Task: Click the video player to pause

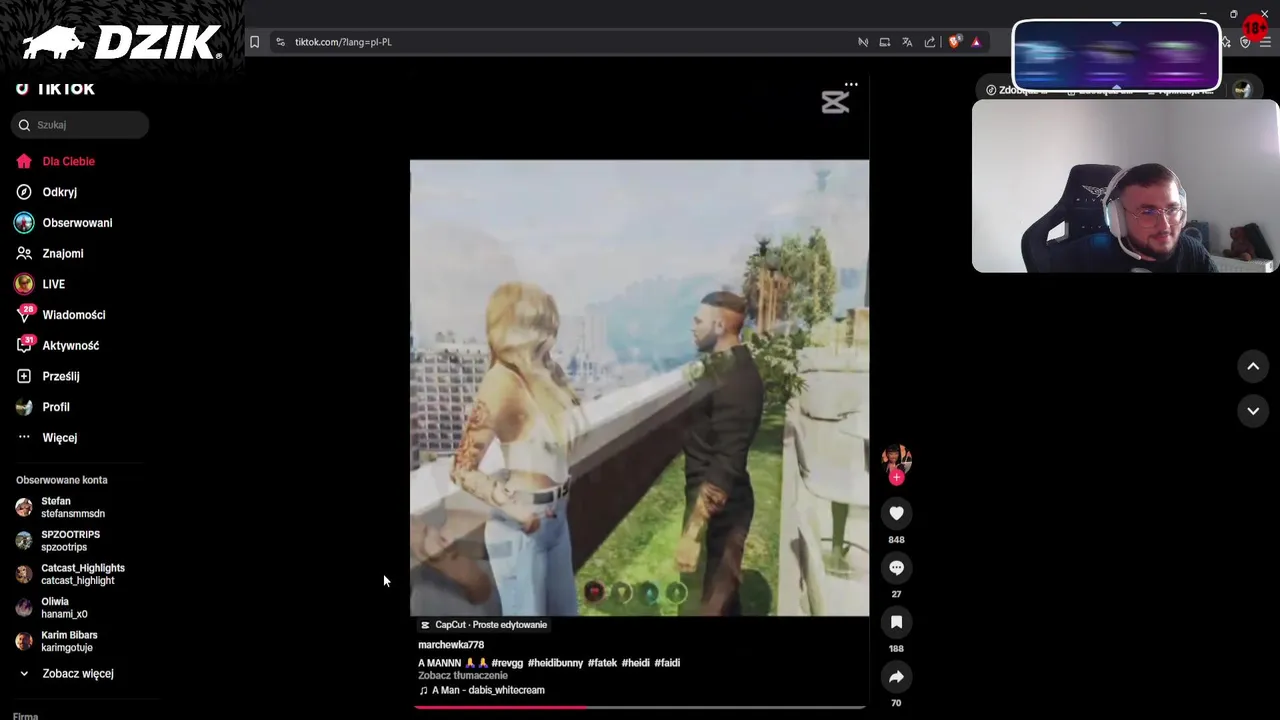Action: click(639, 388)
